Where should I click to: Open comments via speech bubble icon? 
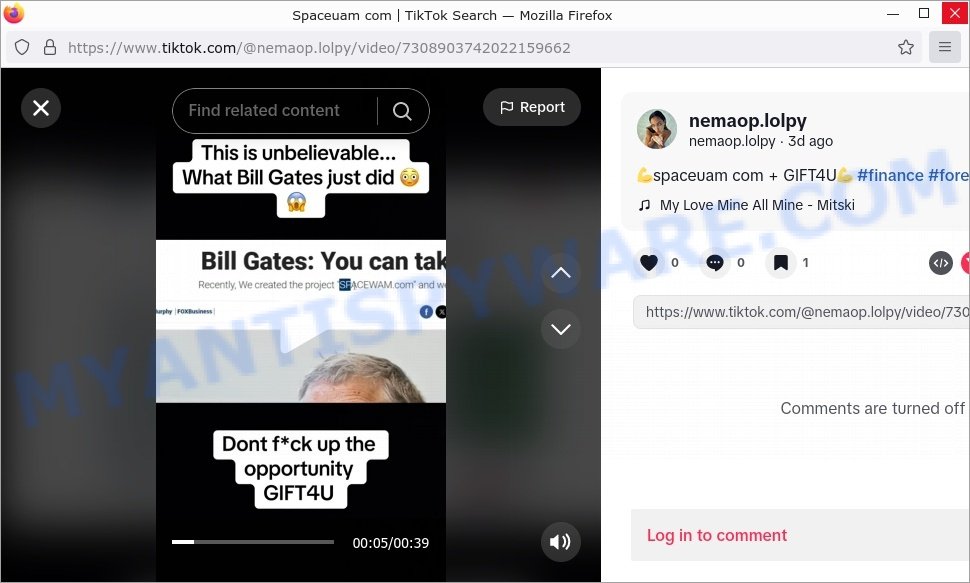(715, 263)
